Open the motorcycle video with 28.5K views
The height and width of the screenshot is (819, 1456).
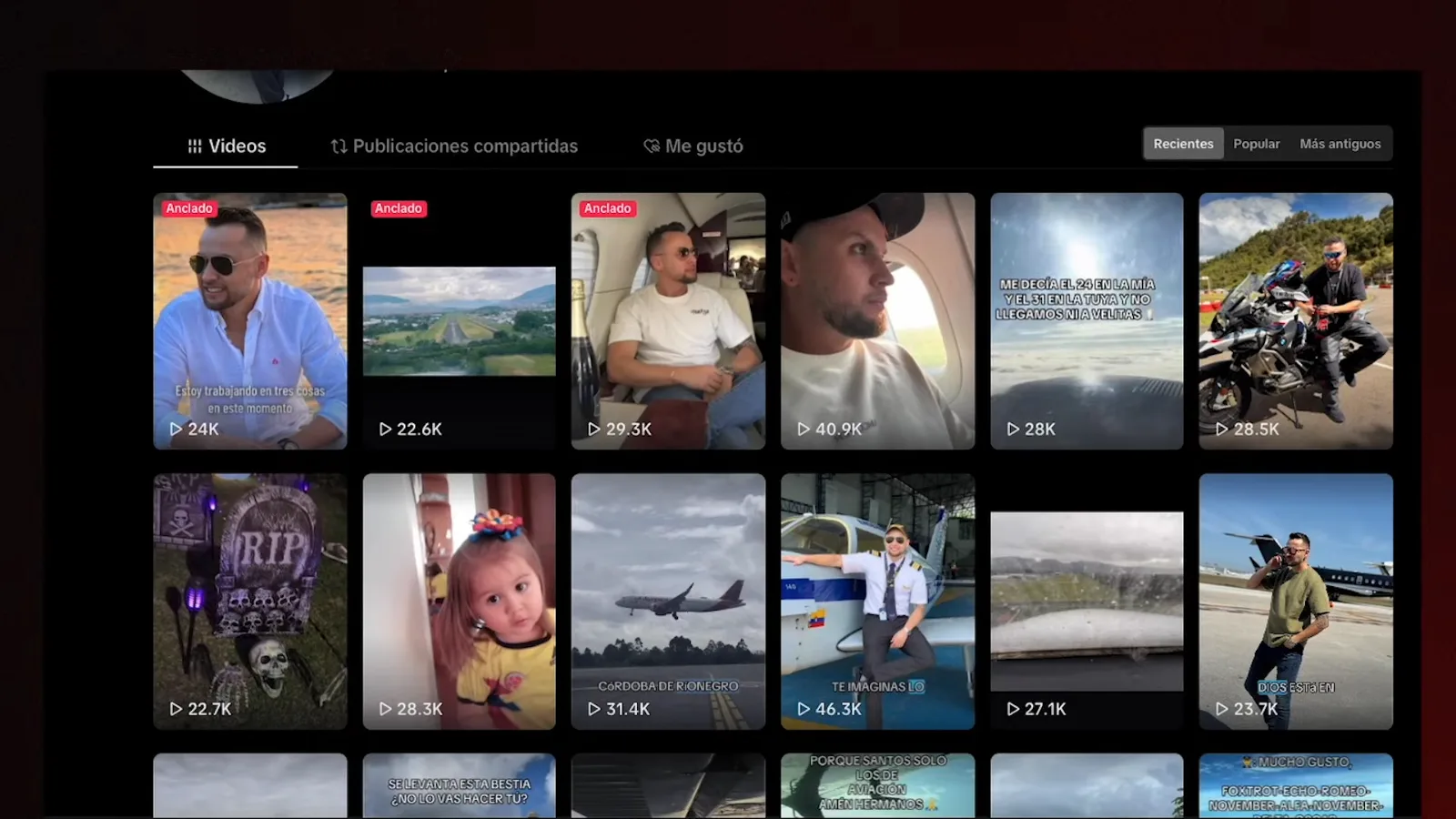[x=1296, y=320]
